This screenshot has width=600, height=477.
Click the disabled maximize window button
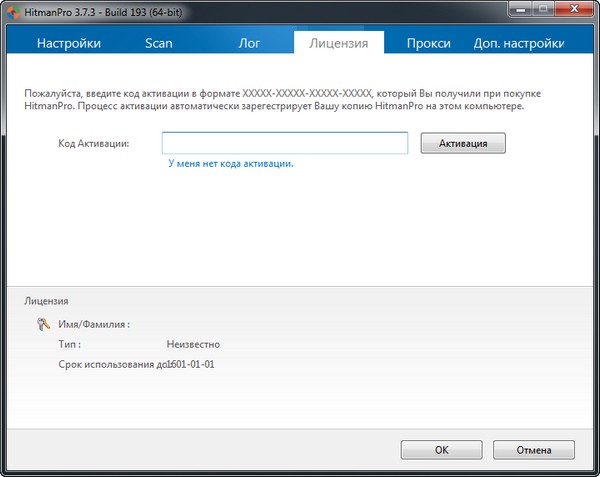pos(543,9)
